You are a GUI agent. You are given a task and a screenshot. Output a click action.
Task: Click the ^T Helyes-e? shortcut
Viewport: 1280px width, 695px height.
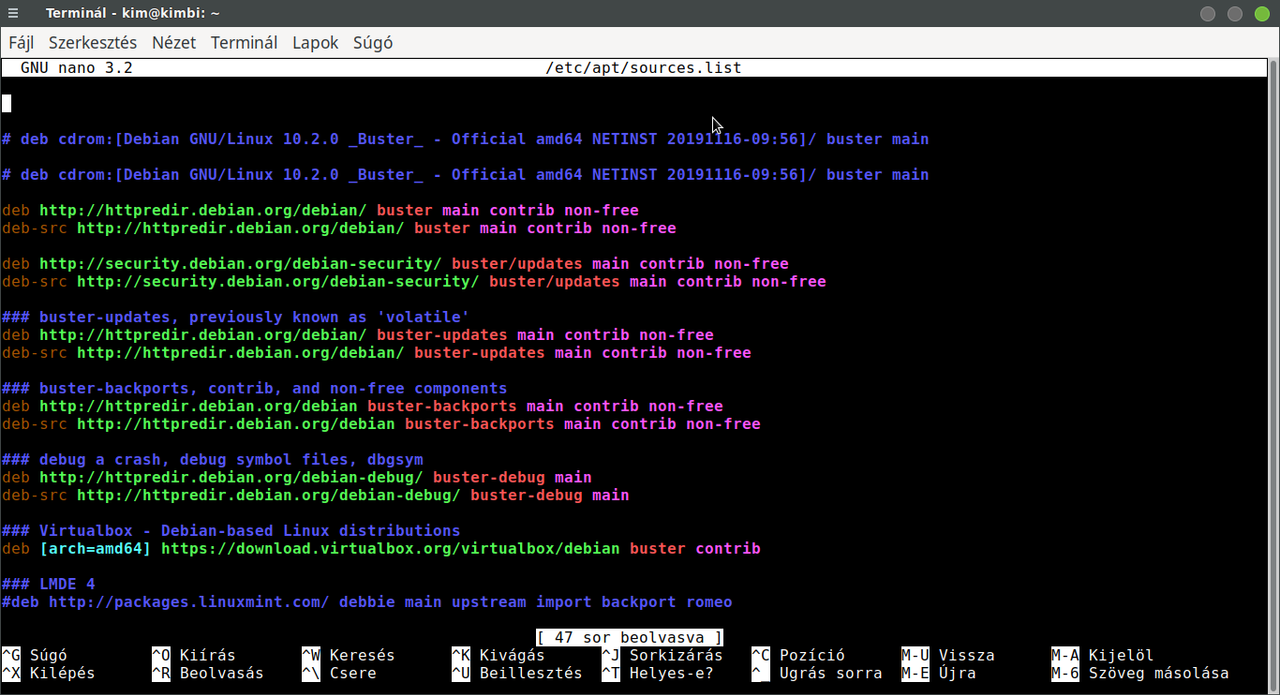(658, 673)
